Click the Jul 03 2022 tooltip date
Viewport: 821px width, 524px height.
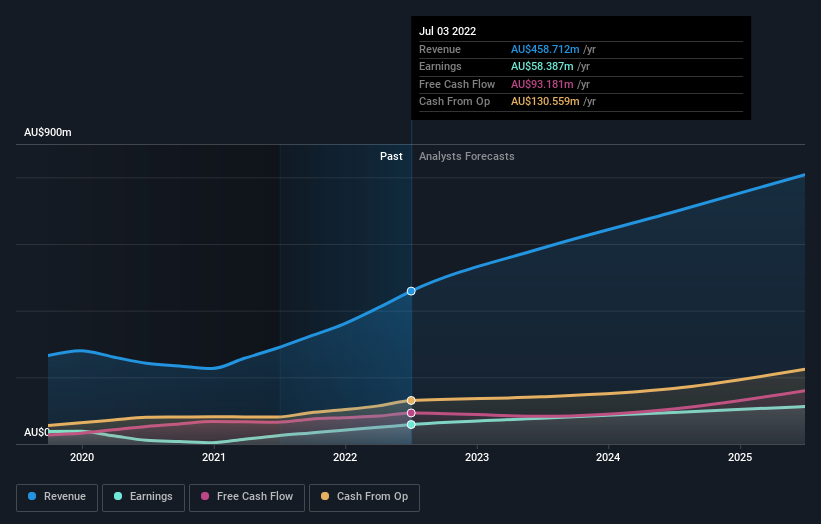pos(448,31)
